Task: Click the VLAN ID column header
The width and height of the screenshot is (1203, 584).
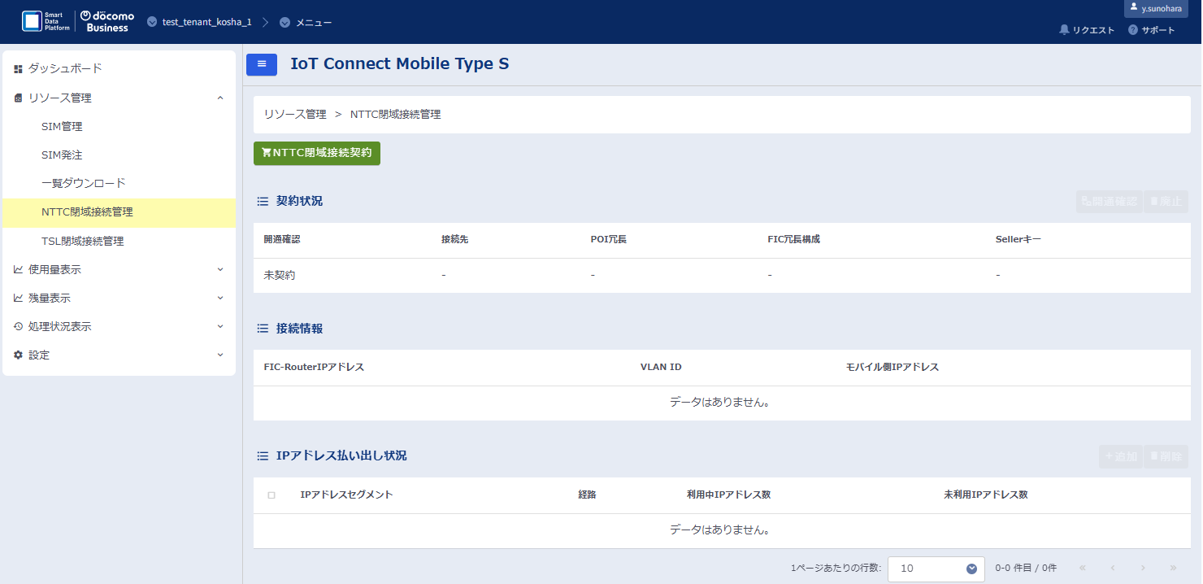Action: [661, 367]
